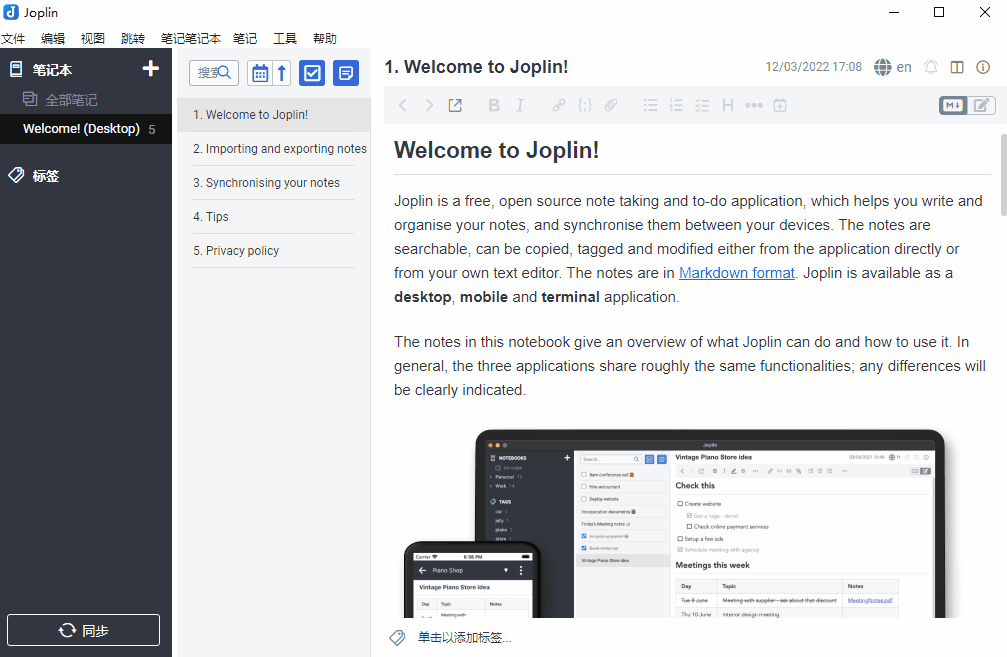
Task: Attach file paperclip icon
Action: point(611,105)
